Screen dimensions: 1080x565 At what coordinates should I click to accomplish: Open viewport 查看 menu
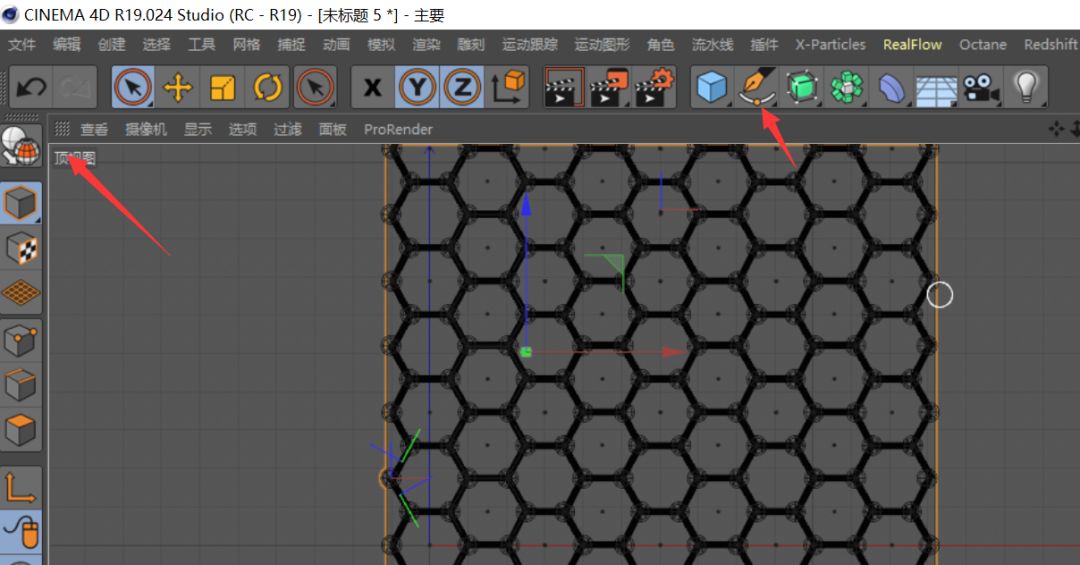pos(94,130)
